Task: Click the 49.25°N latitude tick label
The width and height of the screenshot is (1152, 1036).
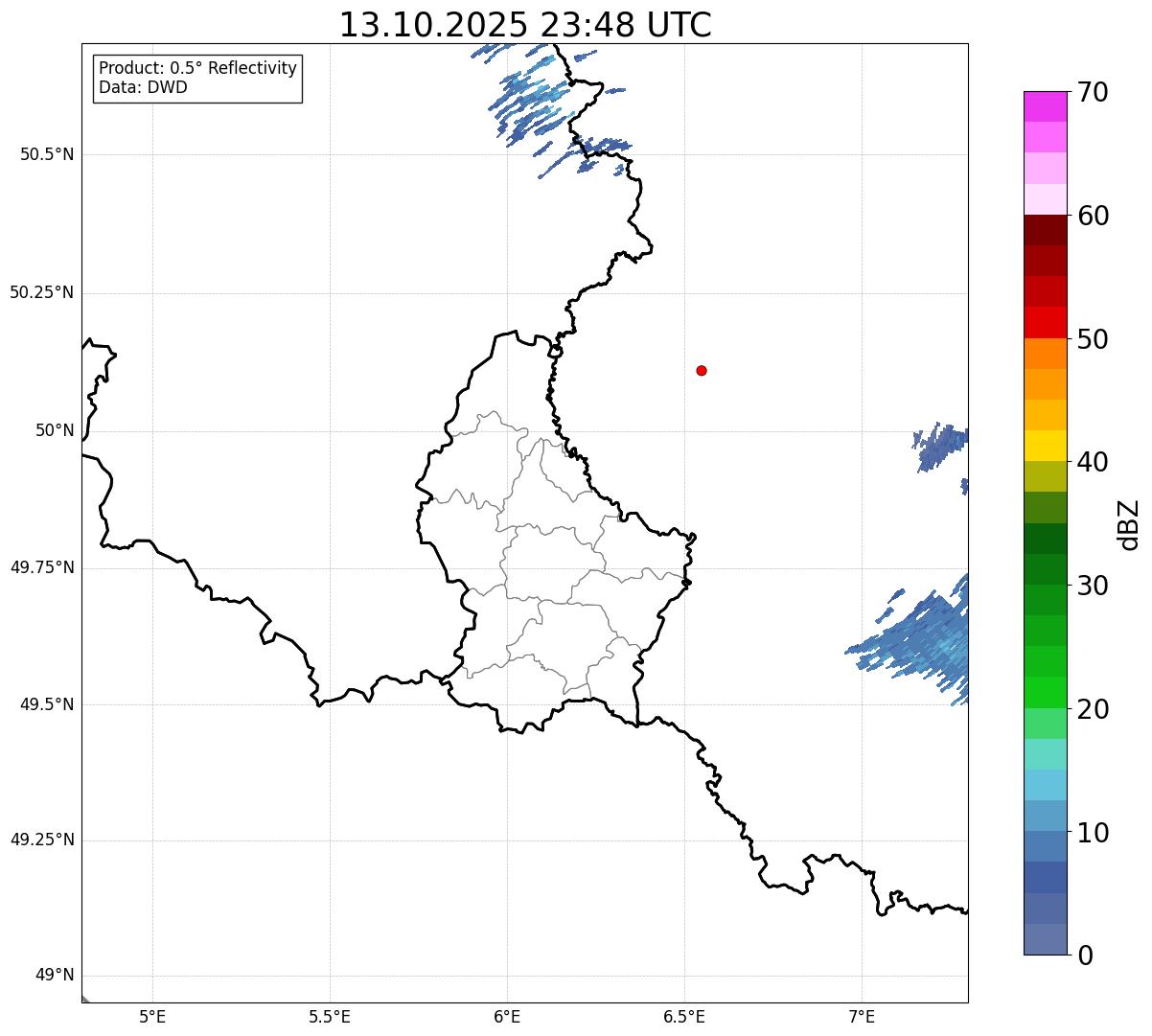Action: pos(41,840)
